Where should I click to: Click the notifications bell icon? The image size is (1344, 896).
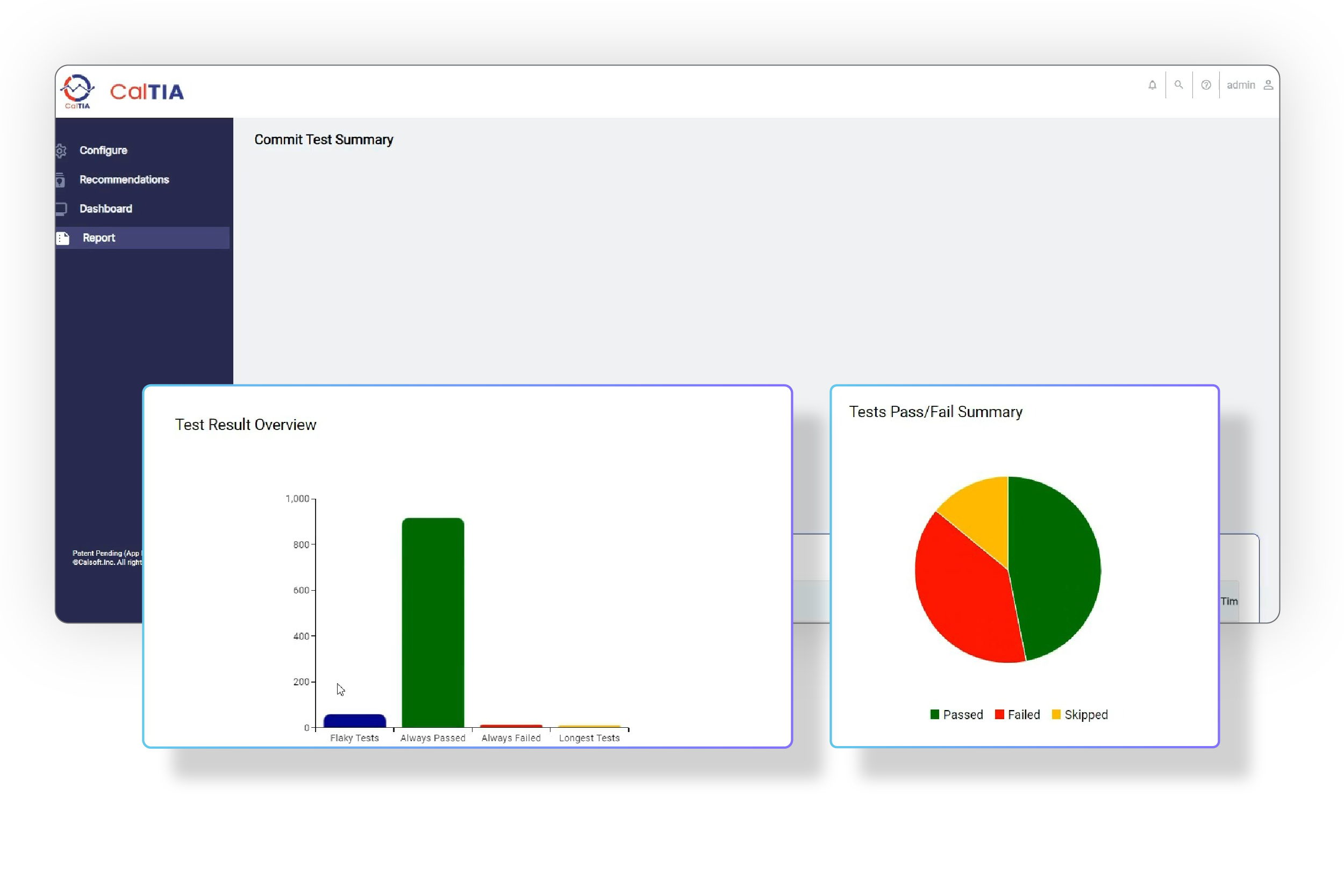coord(1152,85)
